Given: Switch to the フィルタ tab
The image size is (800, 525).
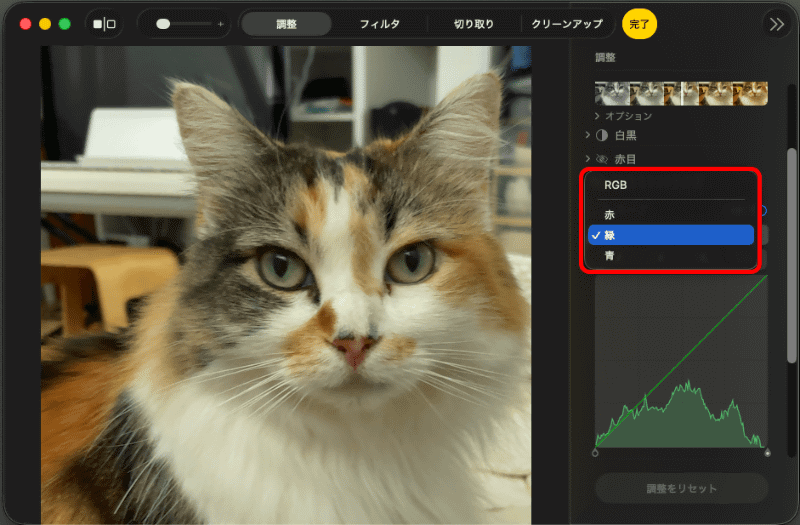Looking at the screenshot, I should pos(380,24).
